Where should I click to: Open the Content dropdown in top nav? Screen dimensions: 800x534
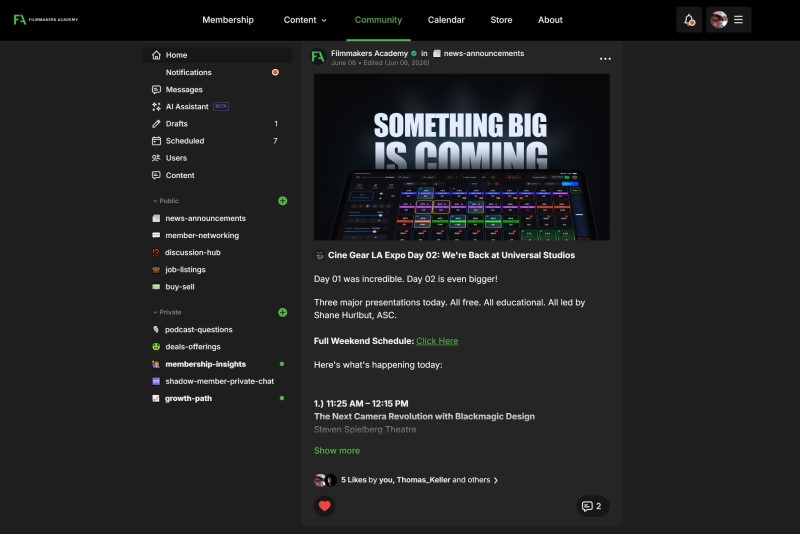305,20
